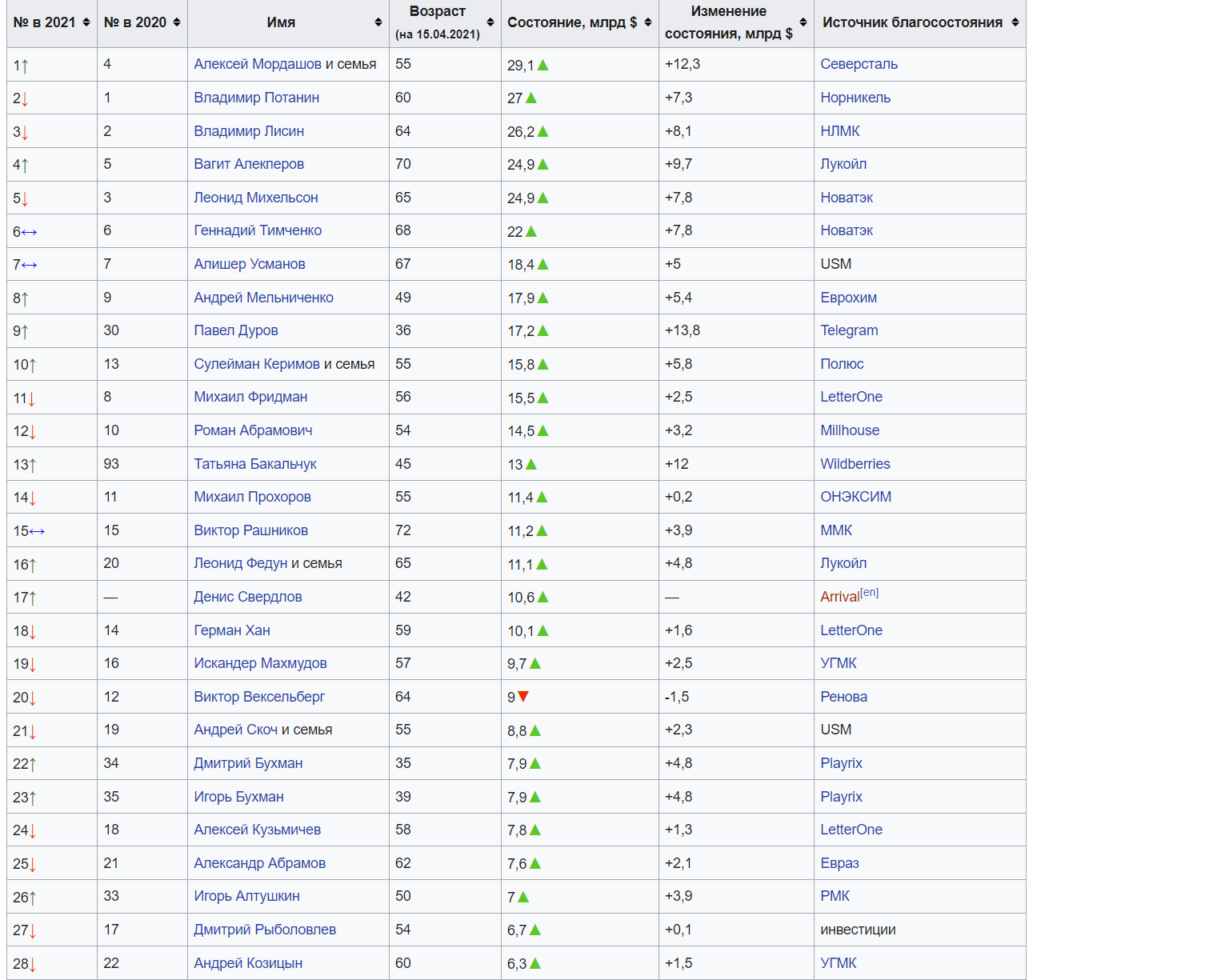
Task: Open Playrix link in Дмитрий Бухман row
Action: 841,763
